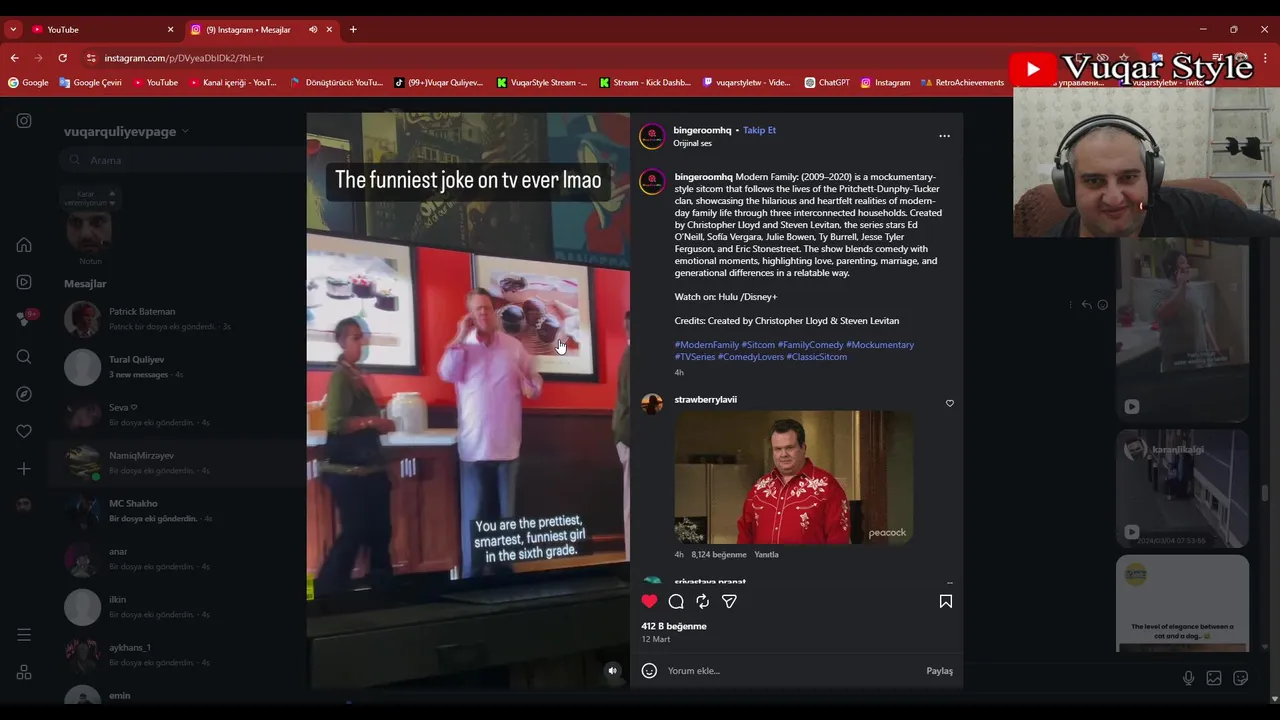Open NamiqMirzayev conversation
Viewport: 1280px width, 720px height.
tap(180, 463)
